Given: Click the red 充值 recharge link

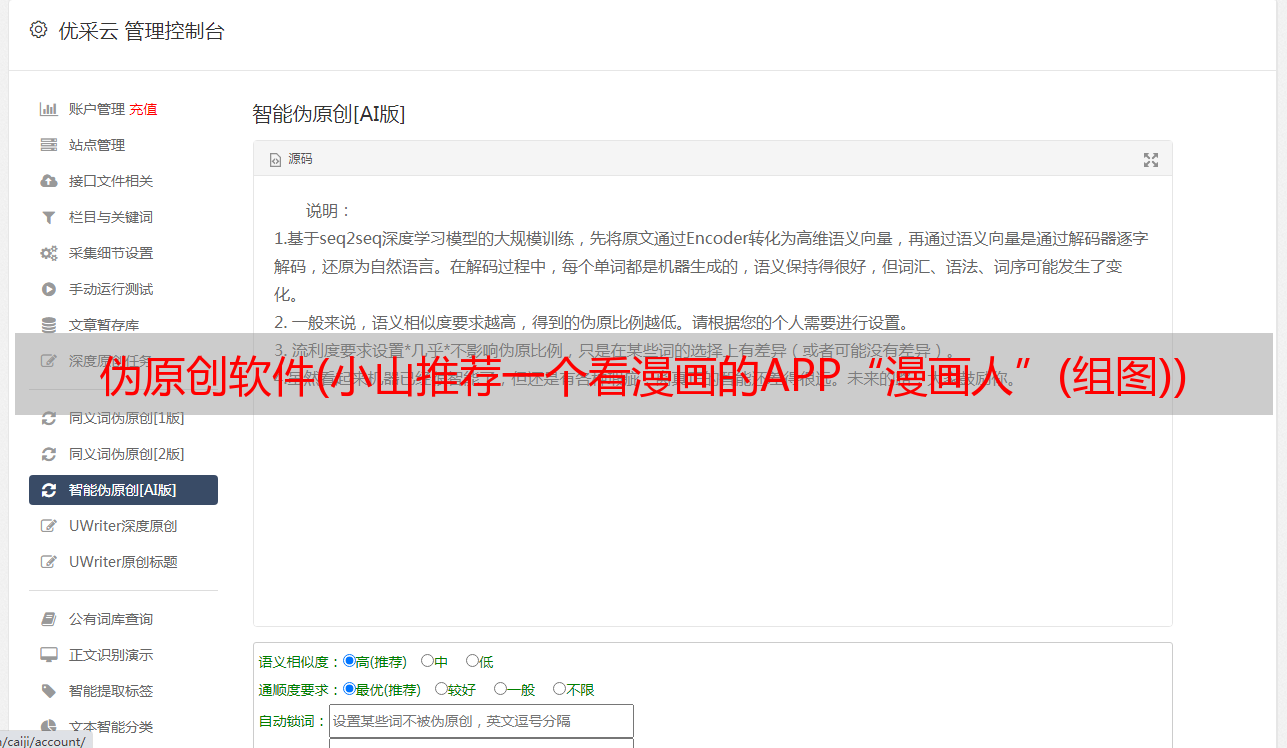Looking at the screenshot, I should pos(143,109).
